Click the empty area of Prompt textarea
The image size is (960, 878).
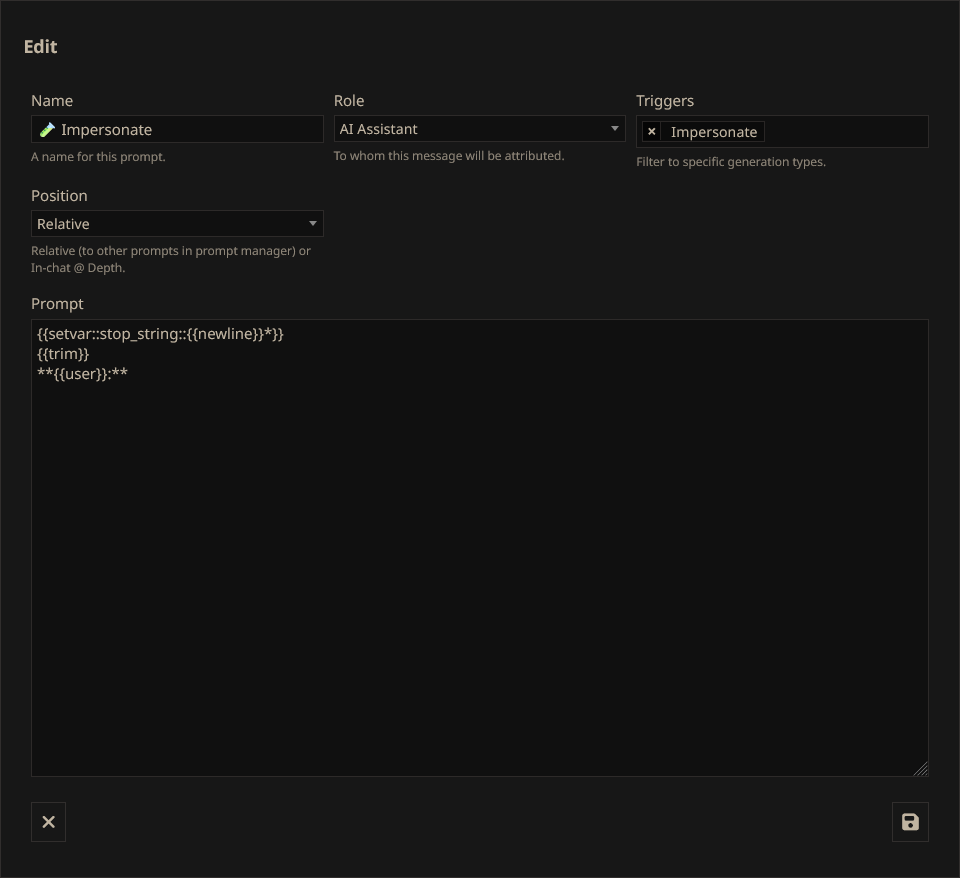[480, 580]
